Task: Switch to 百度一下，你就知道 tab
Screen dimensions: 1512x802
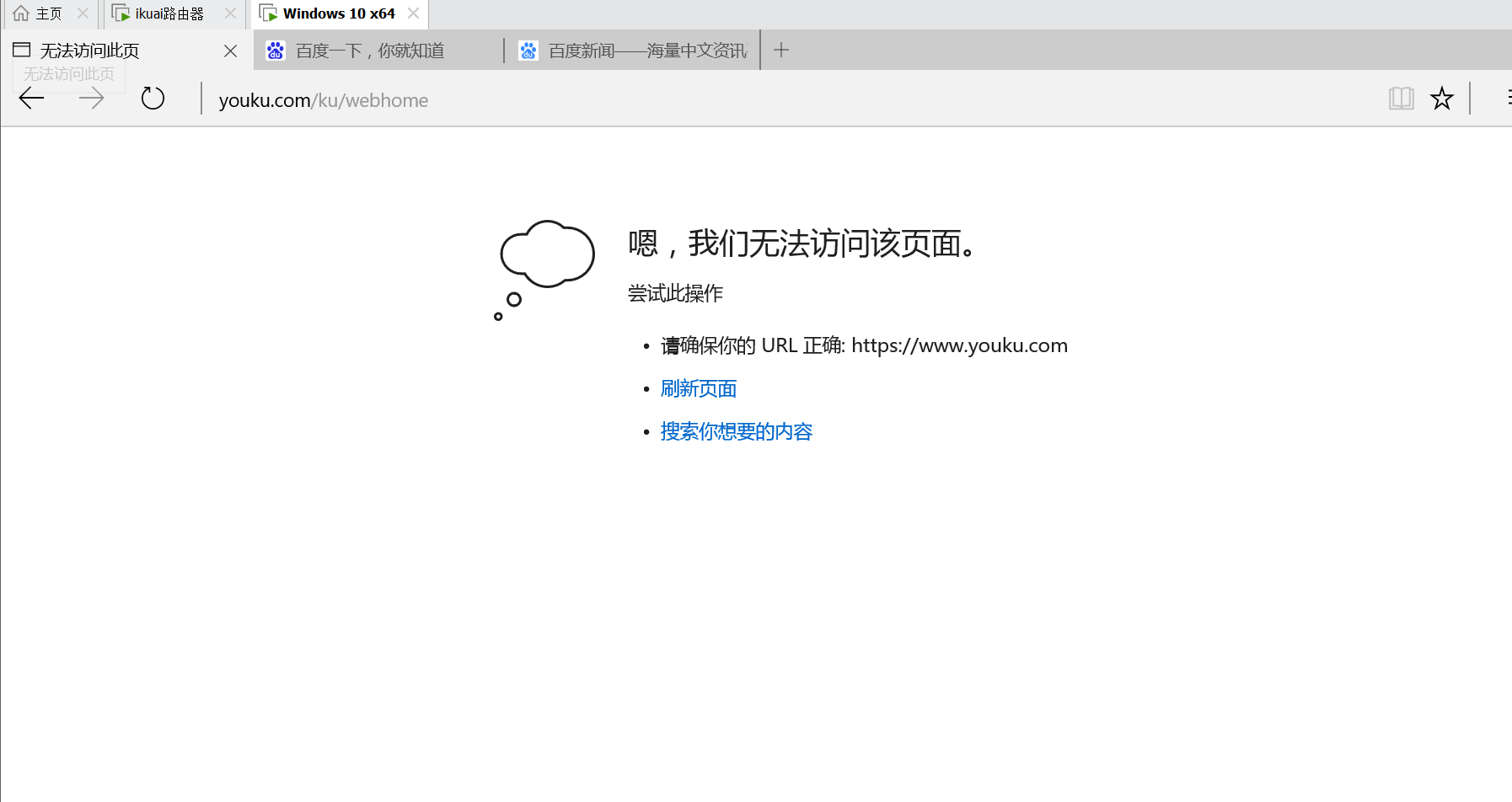Action: [x=378, y=51]
